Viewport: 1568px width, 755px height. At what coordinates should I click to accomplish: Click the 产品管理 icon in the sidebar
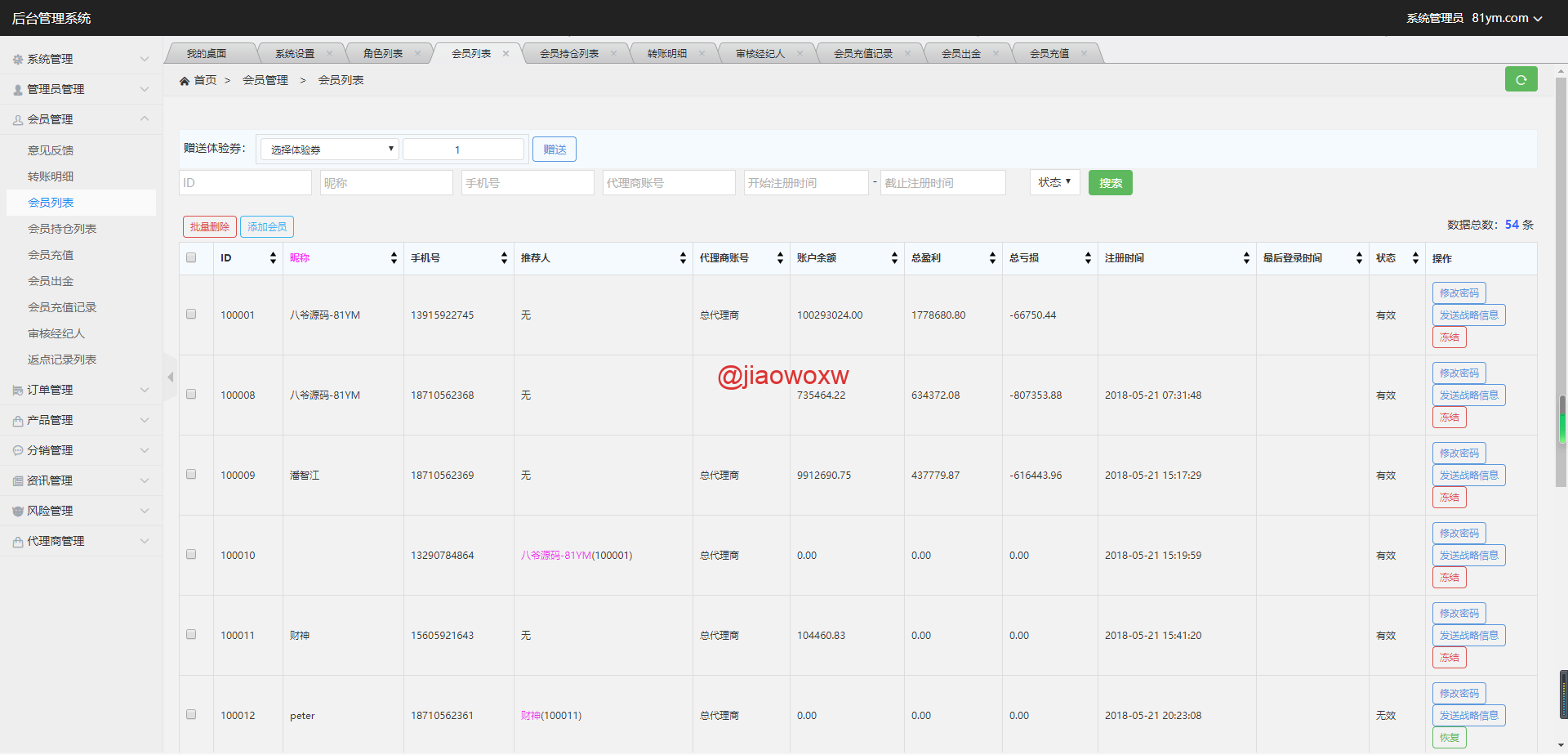click(18, 421)
